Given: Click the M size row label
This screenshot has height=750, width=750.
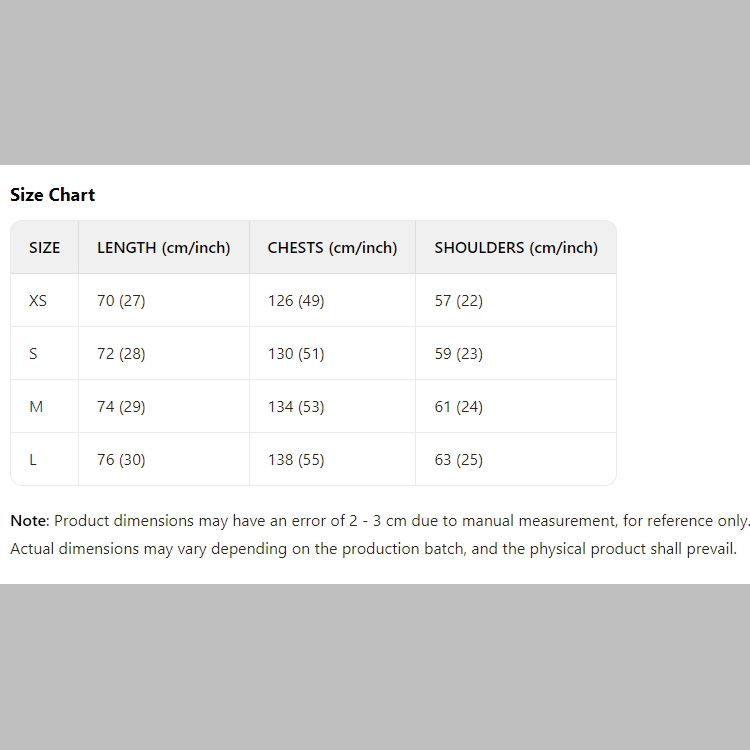Looking at the screenshot, I should click(x=36, y=407).
